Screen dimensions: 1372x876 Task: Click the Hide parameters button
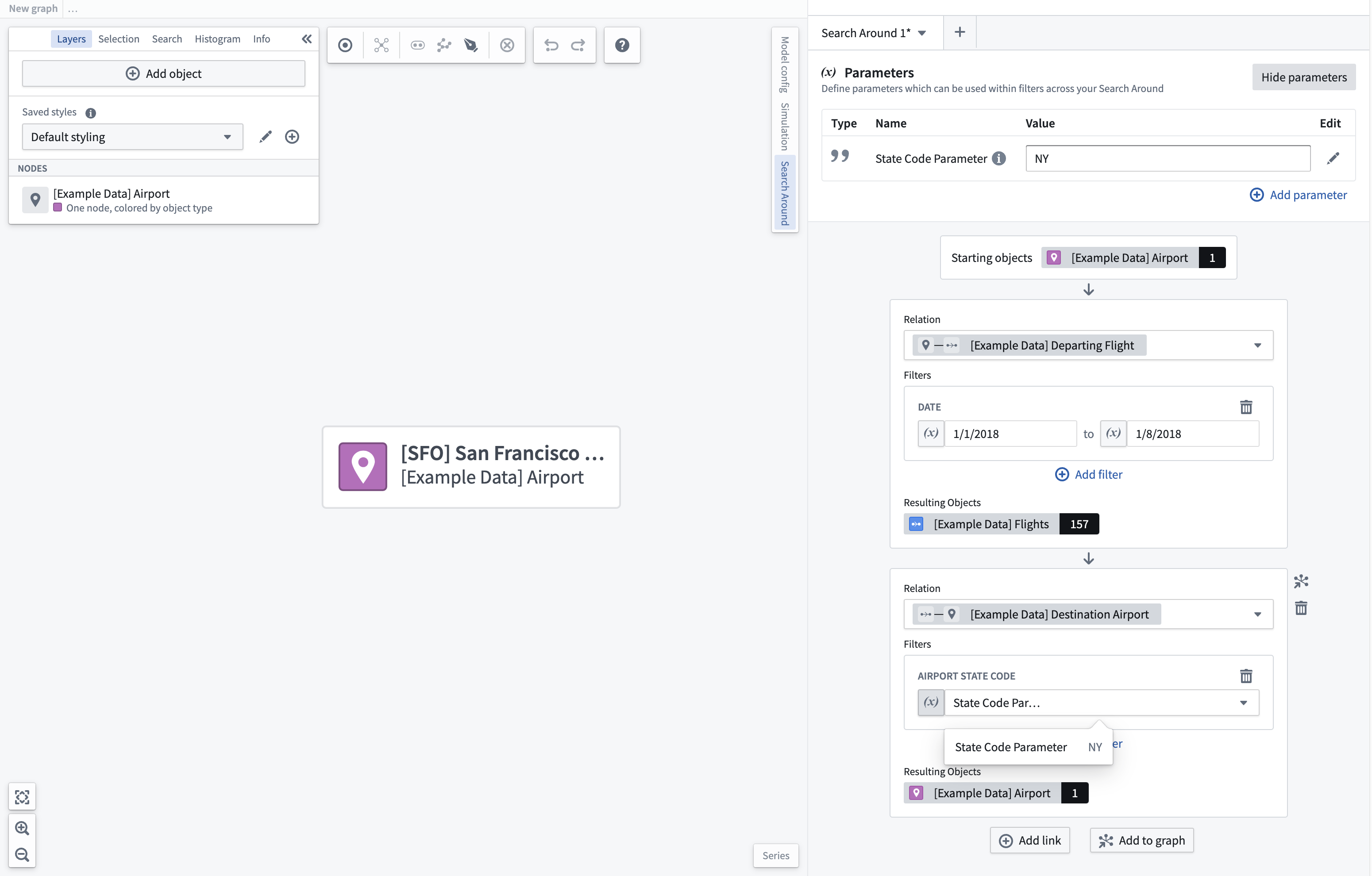tap(1304, 77)
